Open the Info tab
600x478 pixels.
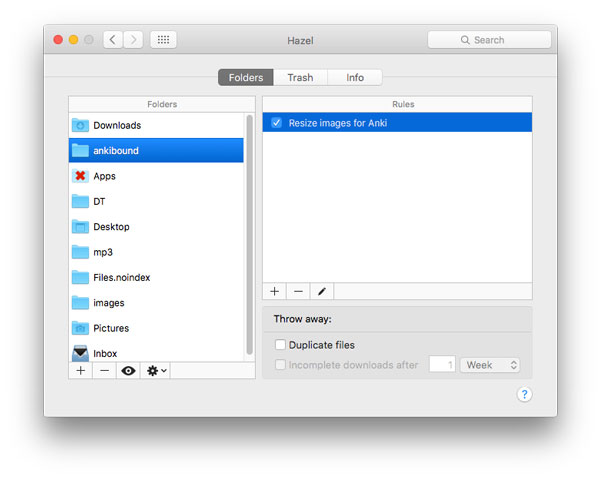[355, 78]
